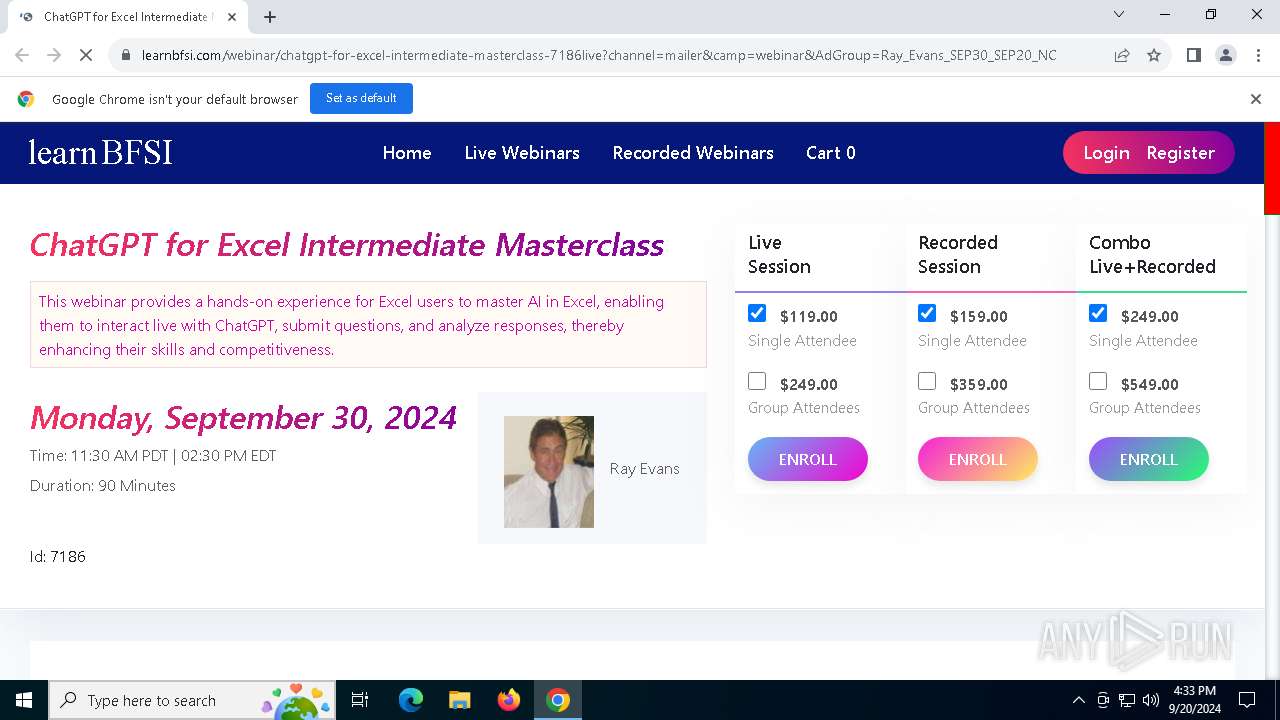
Task: Click the share page icon
Action: pyautogui.click(x=1122, y=55)
